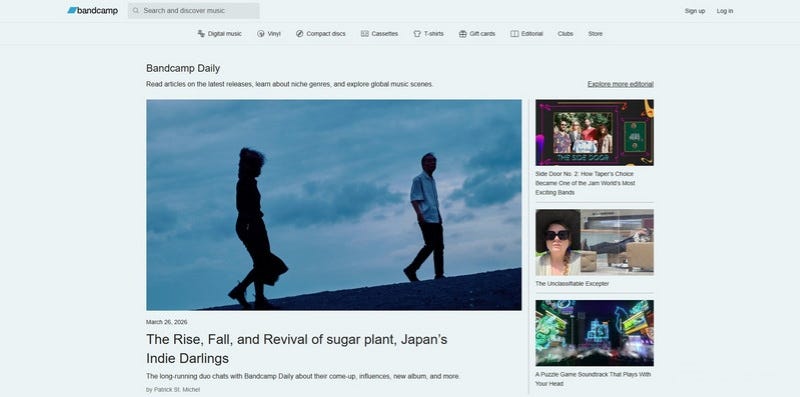Click the Digital music icon
This screenshot has height=397, width=800.
pyautogui.click(x=201, y=34)
